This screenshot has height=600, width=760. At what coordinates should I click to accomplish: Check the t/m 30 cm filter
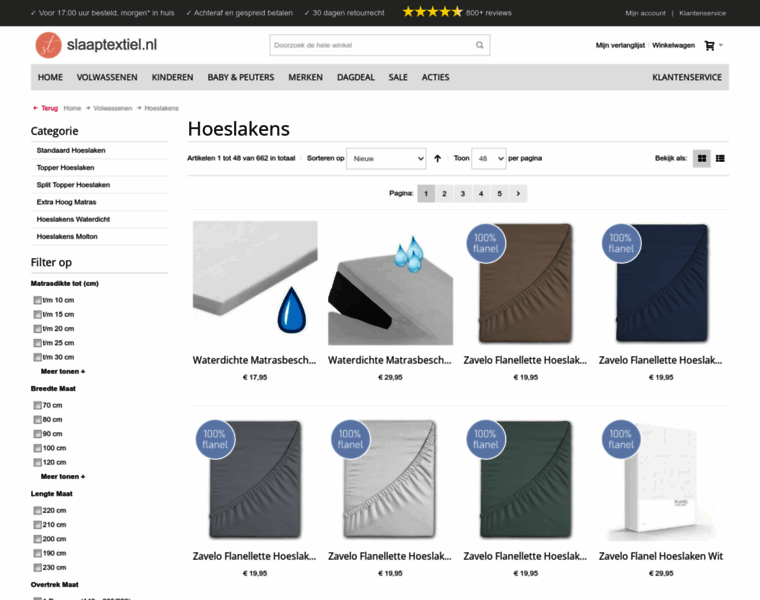click(x=37, y=357)
